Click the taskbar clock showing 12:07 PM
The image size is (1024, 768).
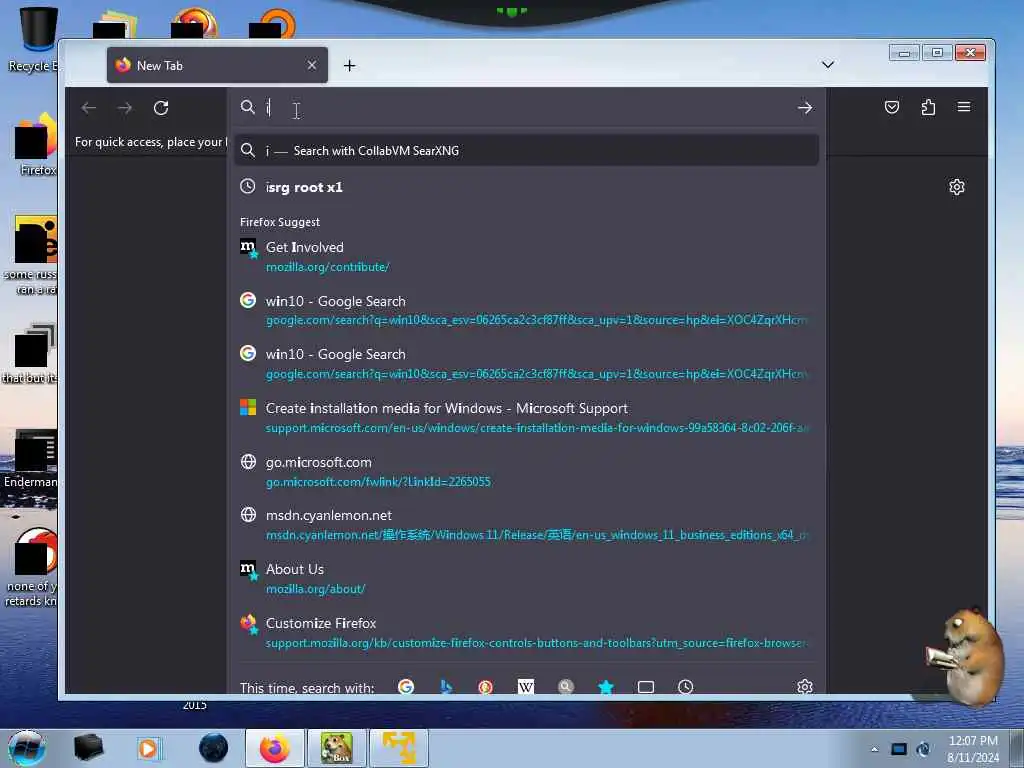pos(972,748)
